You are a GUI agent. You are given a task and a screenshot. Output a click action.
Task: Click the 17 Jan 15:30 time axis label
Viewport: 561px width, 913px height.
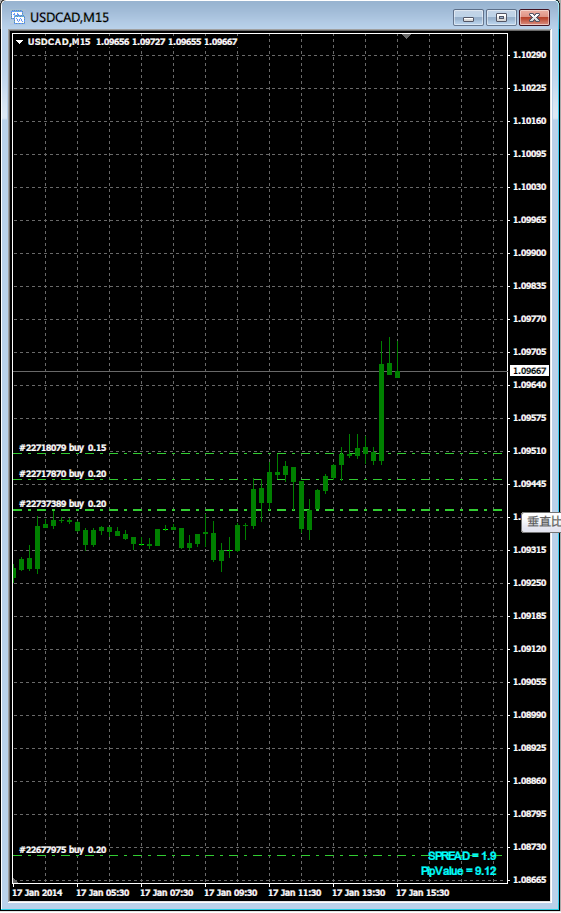pos(422,893)
